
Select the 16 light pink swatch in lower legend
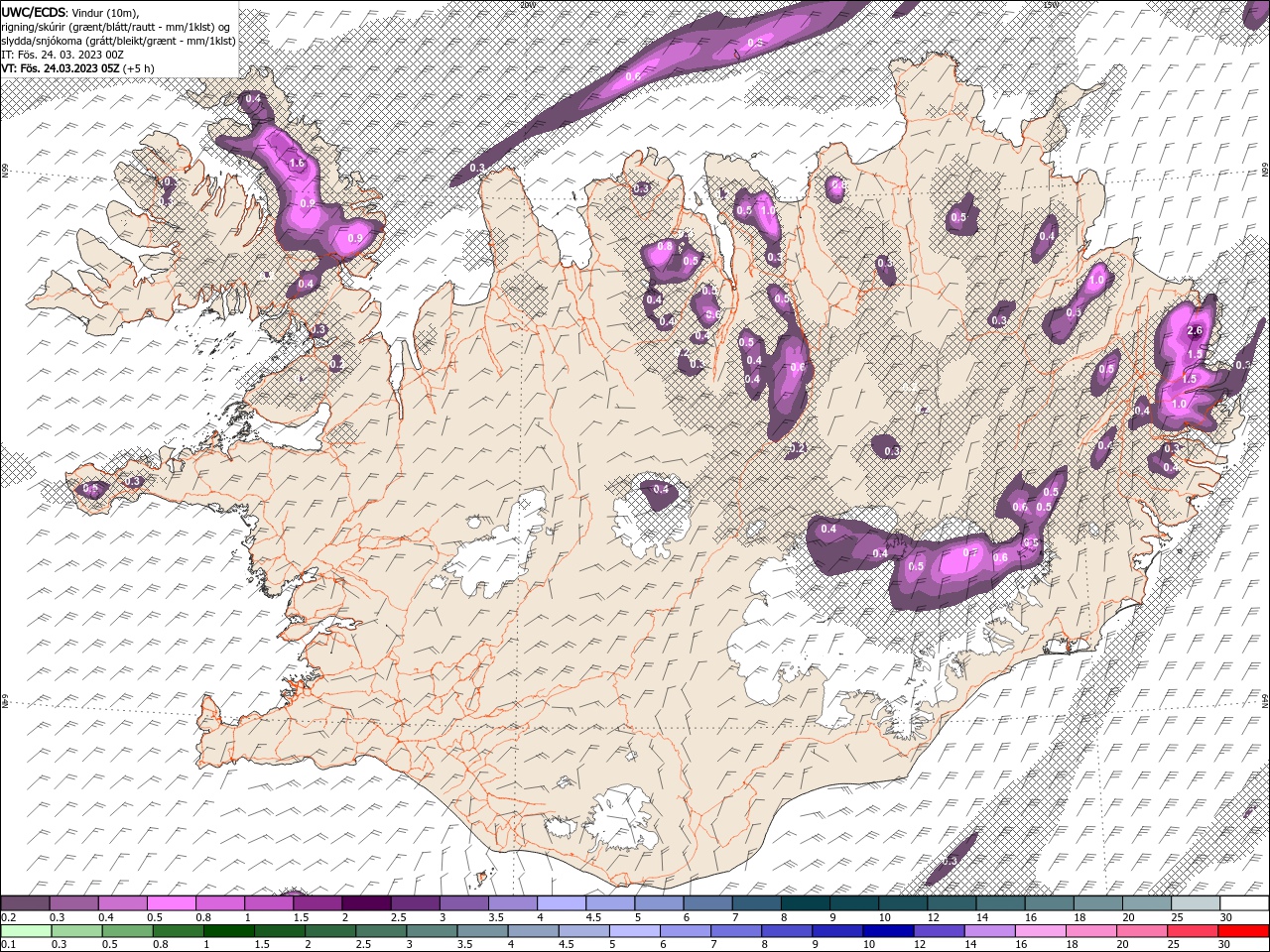tap(1040, 931)
